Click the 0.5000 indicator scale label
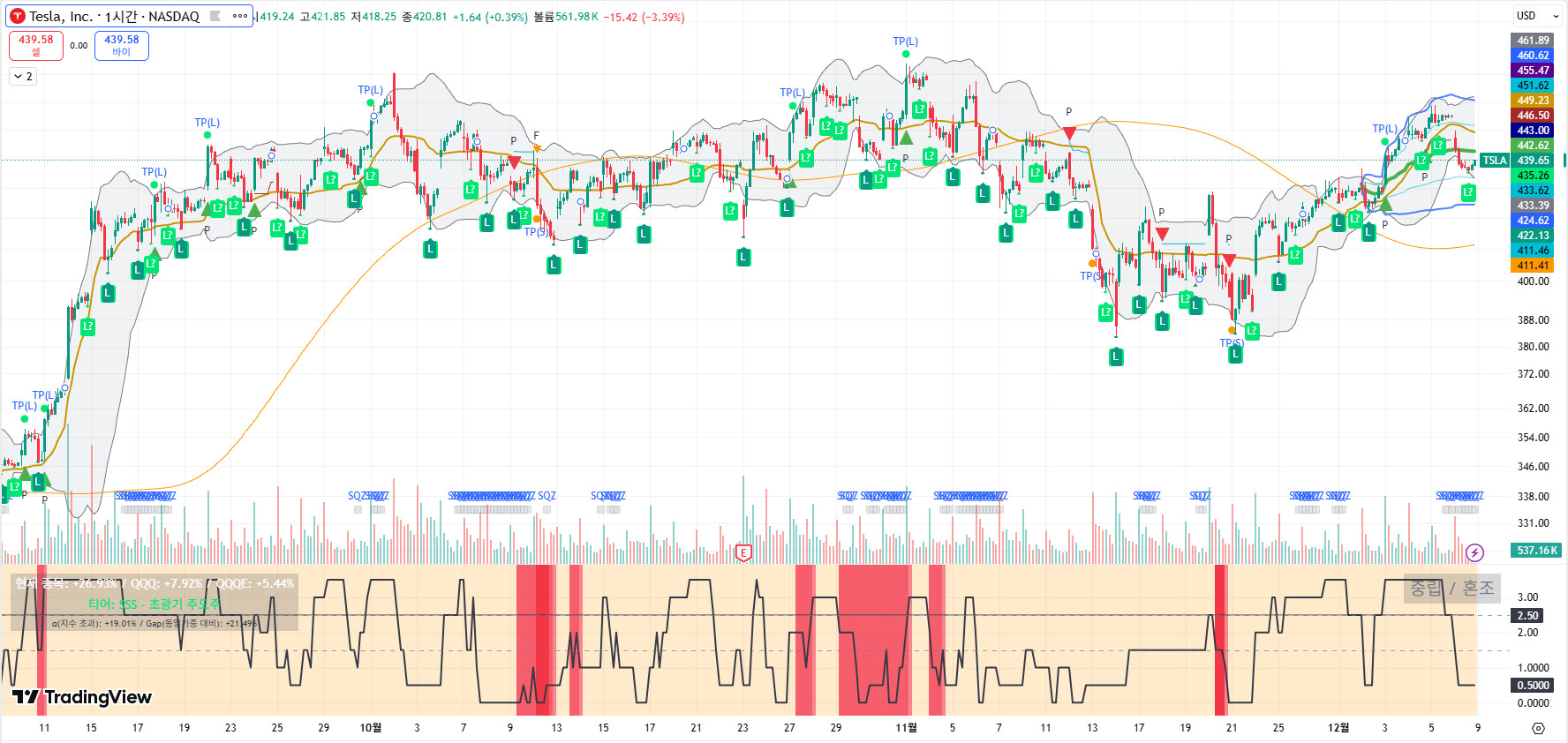This screenshot has width=1568, height=743. pos(1533,686)
